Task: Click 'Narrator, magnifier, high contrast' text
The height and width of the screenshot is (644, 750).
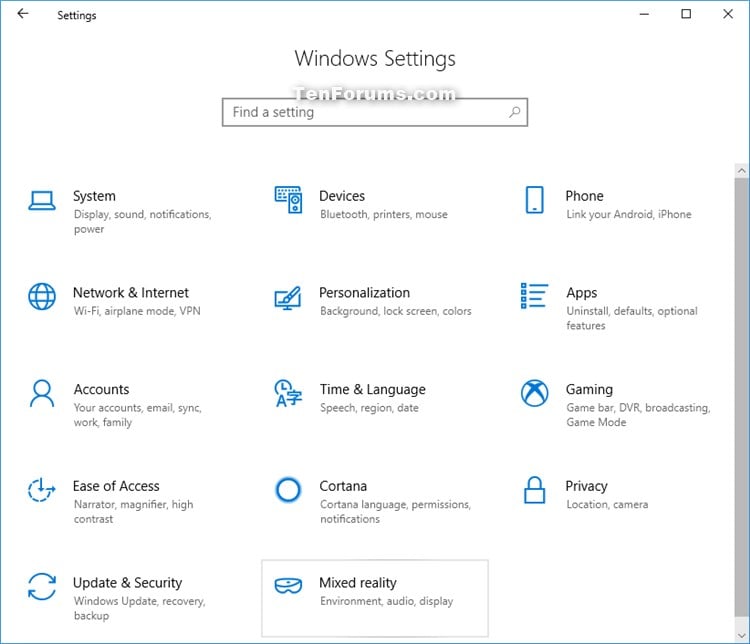Action: (x=133, y=511)
